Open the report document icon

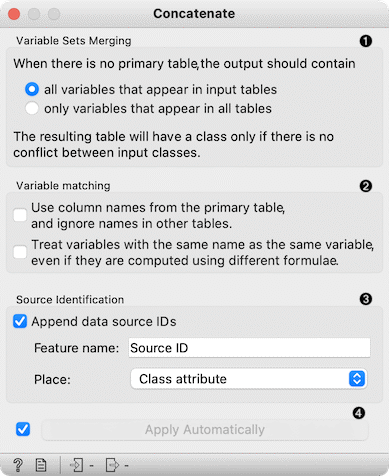click(x=41, y=465)
